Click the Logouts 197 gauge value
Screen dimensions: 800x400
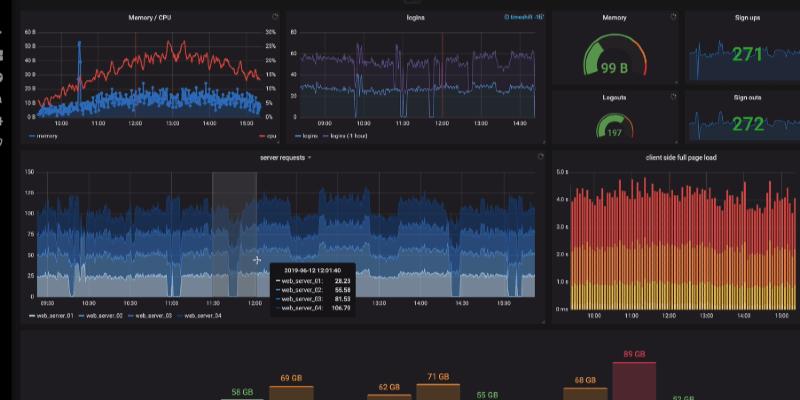tap(614, 133)
